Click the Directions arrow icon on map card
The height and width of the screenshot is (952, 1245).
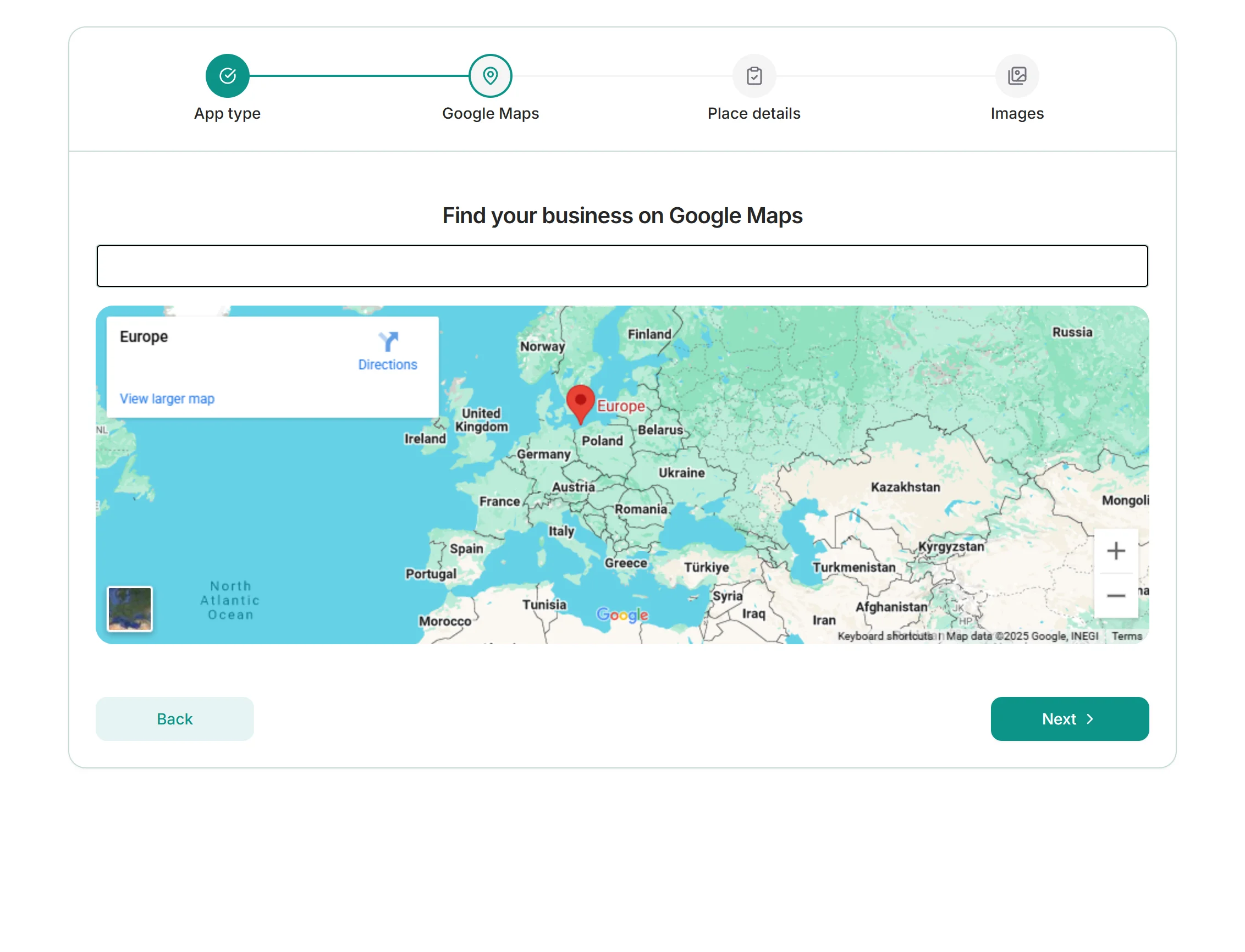(x=388, y=342)
